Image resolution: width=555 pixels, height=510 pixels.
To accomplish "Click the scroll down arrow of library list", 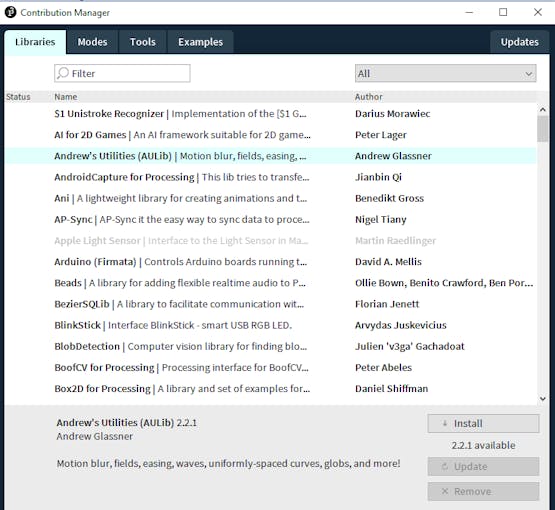I will pos(542,399).
